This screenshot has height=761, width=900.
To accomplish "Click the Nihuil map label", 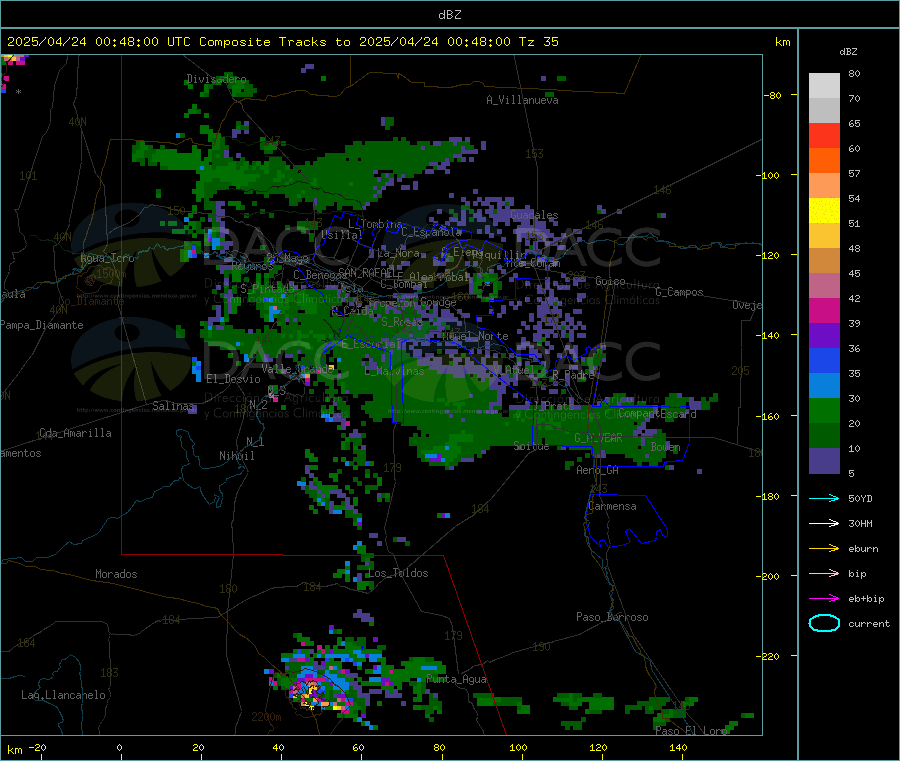I will pyautogui.click(x=237, y=456).
